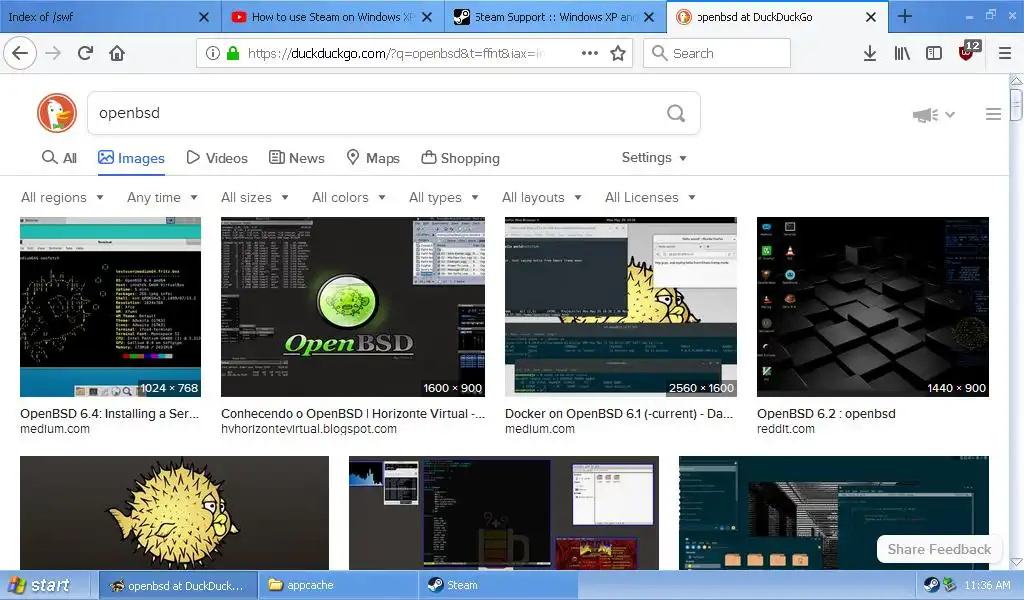This screenshot has height=600, width=1024.
Task: Toggle the sidebar panel icon
Action: [x=934, y=53]
